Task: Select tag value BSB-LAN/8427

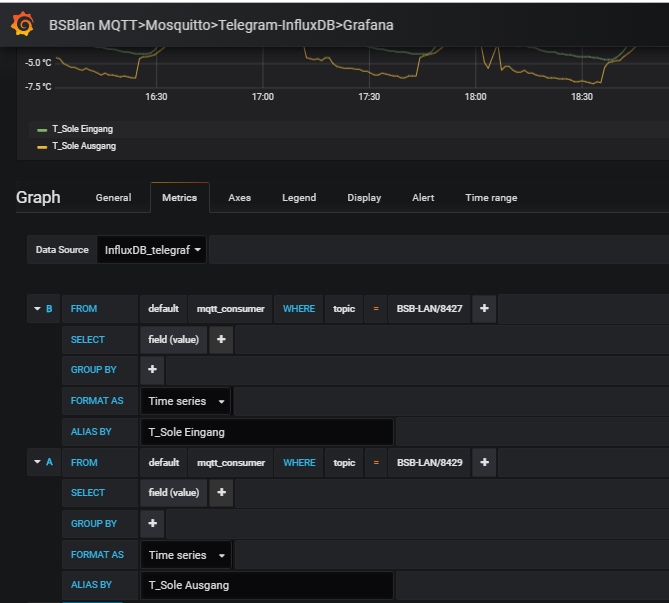Action: 429,309
